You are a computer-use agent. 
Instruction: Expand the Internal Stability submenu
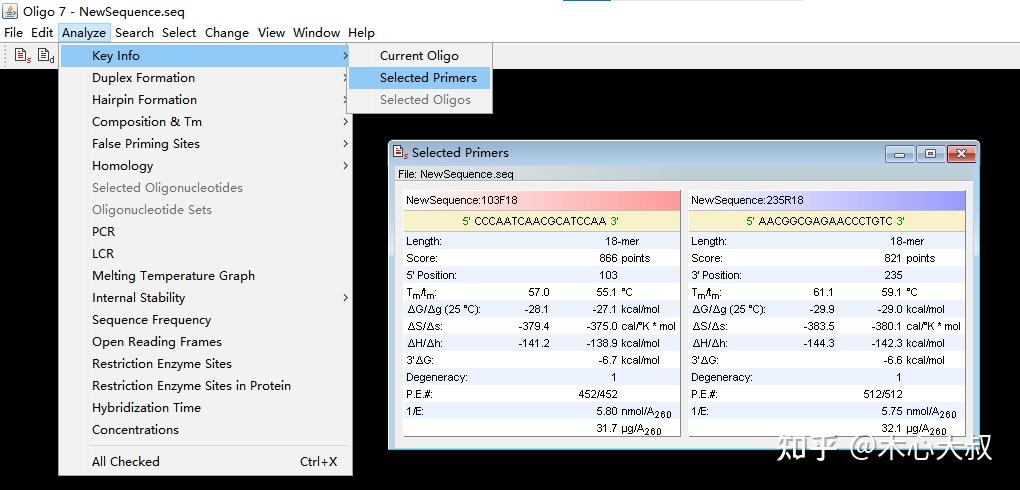point(206,298)
